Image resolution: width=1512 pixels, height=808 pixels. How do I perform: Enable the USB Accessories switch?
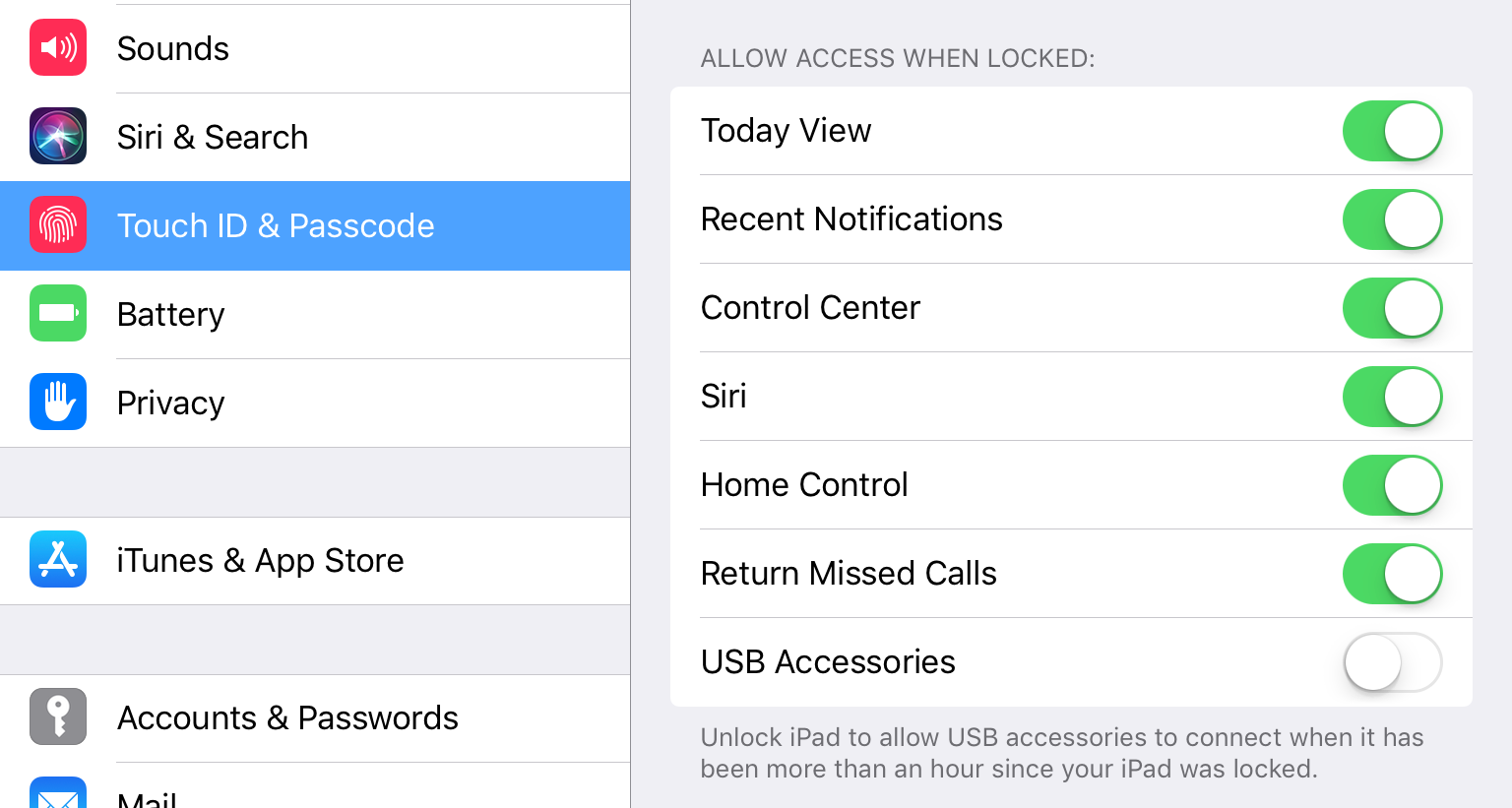coord(1392,662)
